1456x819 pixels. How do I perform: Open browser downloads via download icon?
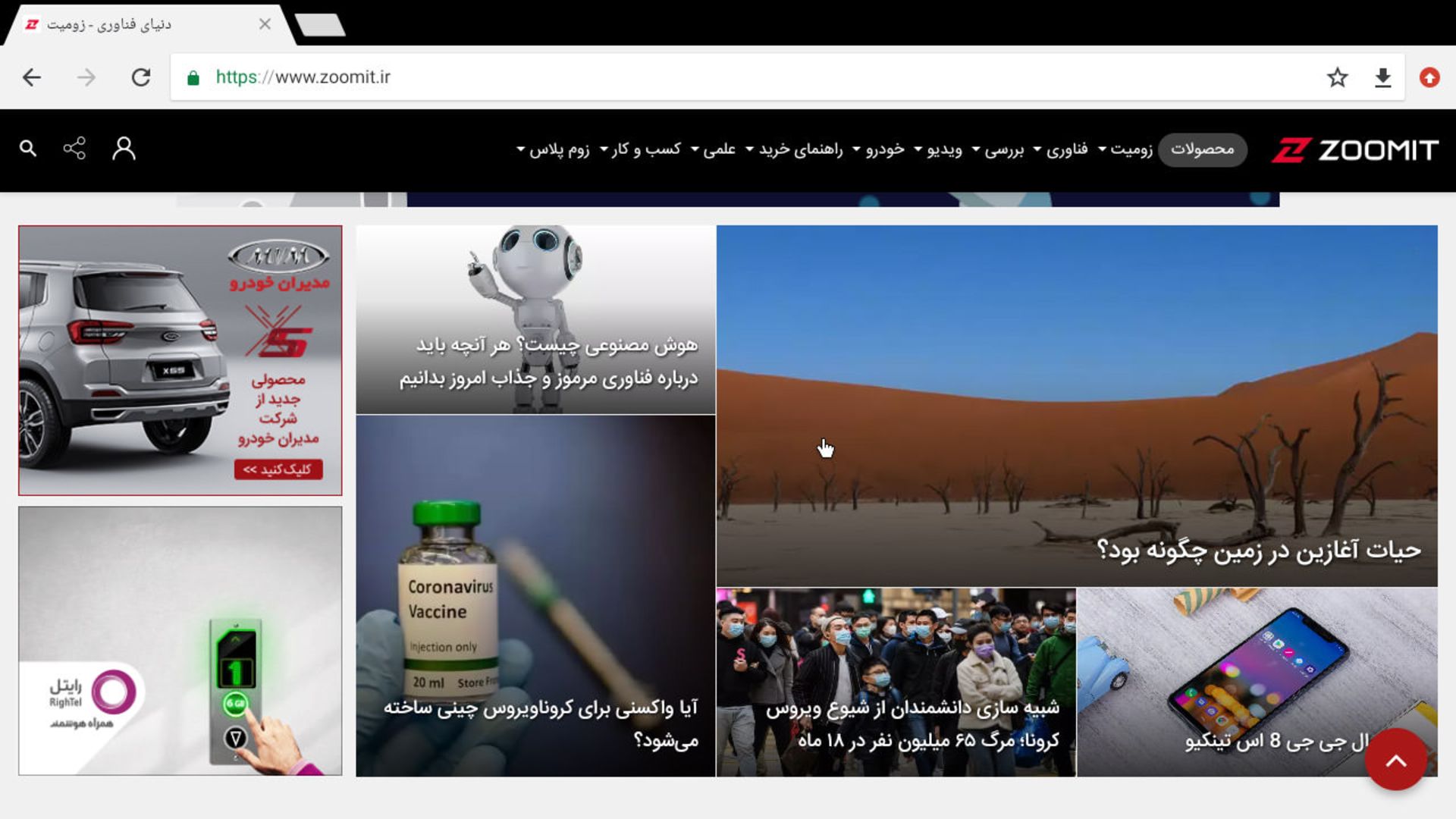(x=1383, y=77)
